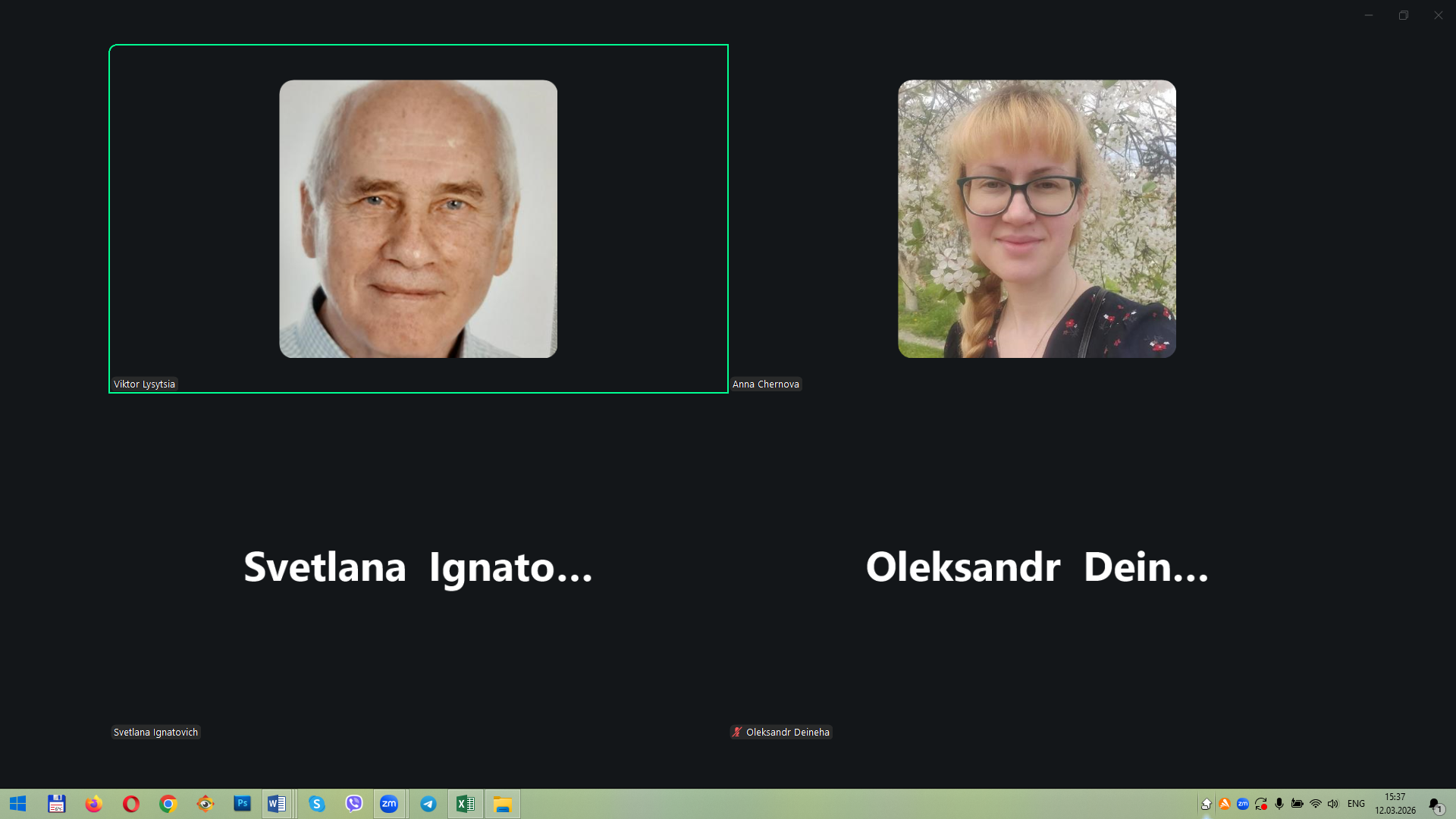Open Telegram from the taskbar
Image resolution: width=1456 pixels, height=819 pixels.
[428, 804]
